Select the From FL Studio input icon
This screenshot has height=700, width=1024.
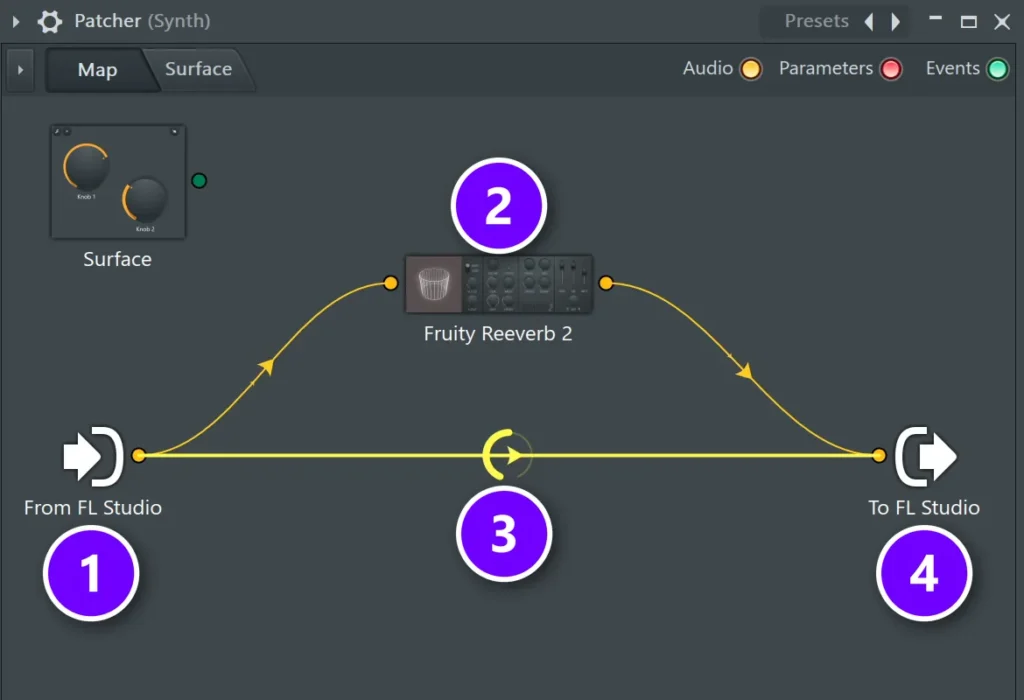[x=93, y=456]
